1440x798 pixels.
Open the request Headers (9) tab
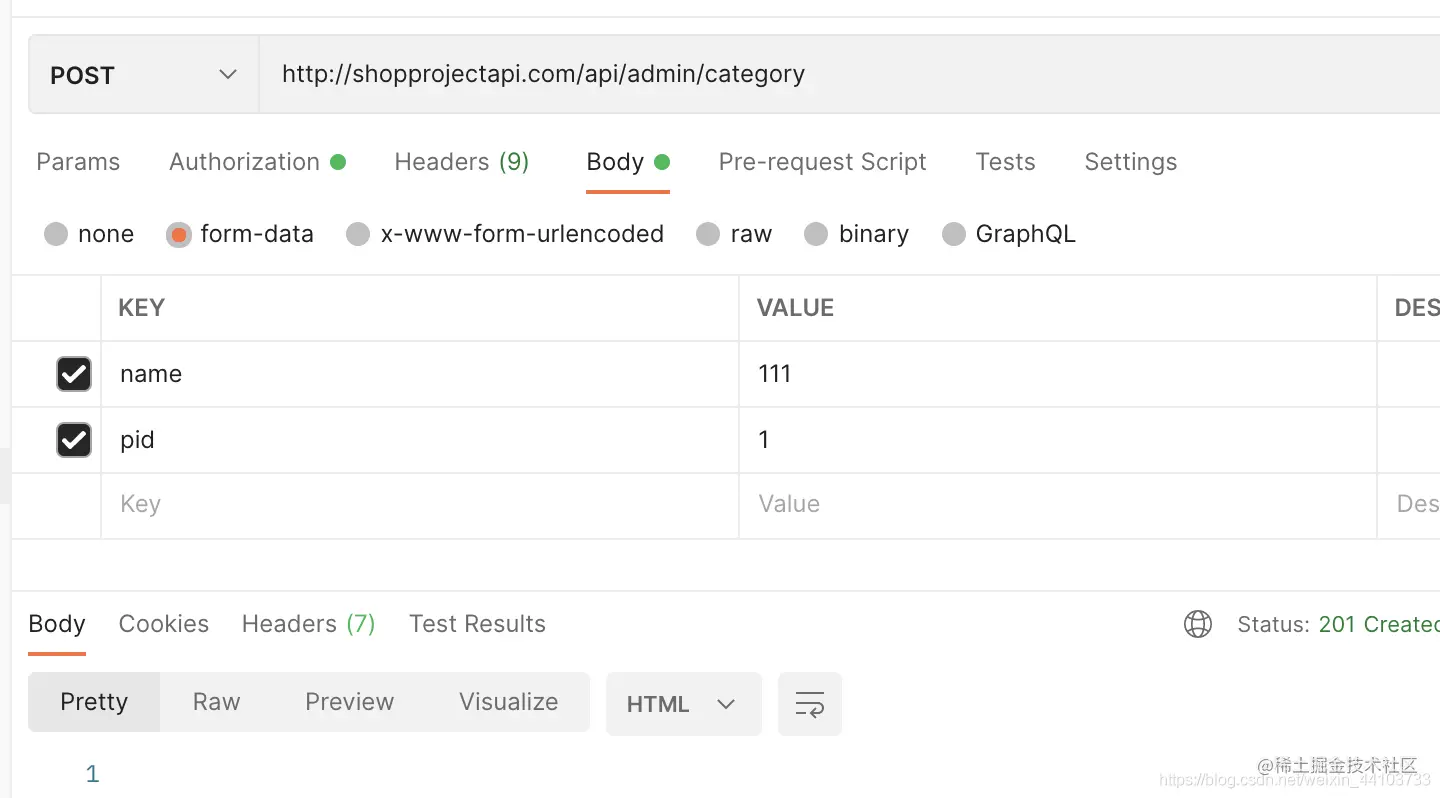(461, 162)
